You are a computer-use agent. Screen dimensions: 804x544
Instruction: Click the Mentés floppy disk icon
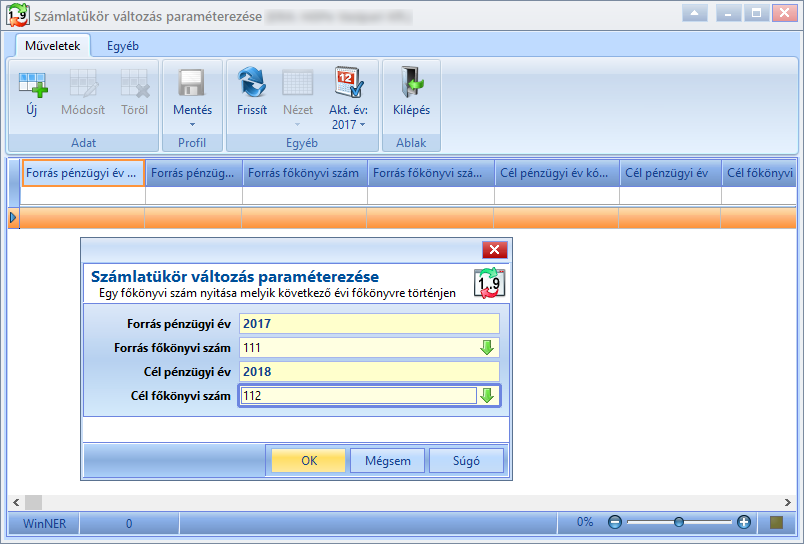(x=192, y=83)
